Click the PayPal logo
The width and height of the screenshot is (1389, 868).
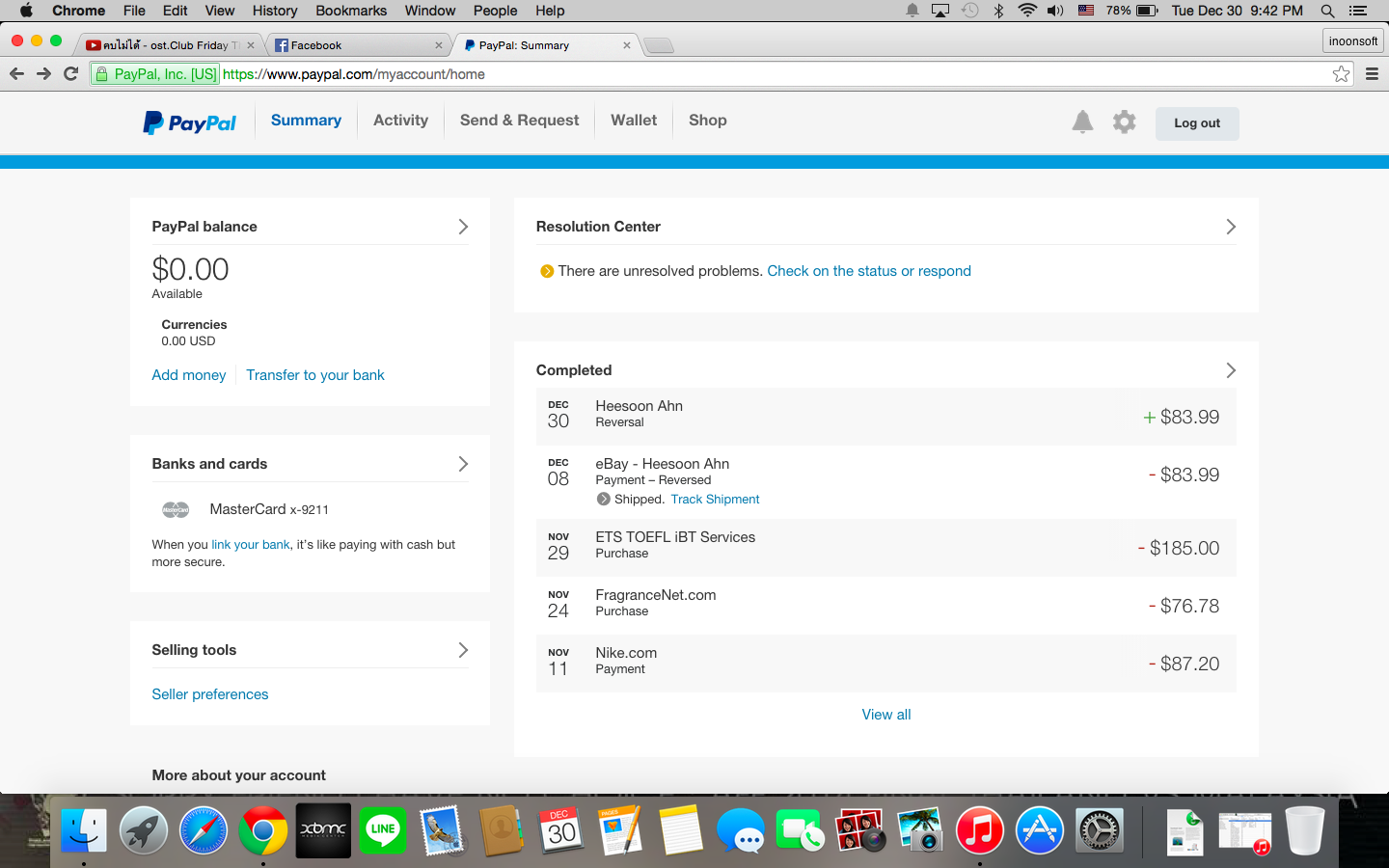(x=190, y=122)
